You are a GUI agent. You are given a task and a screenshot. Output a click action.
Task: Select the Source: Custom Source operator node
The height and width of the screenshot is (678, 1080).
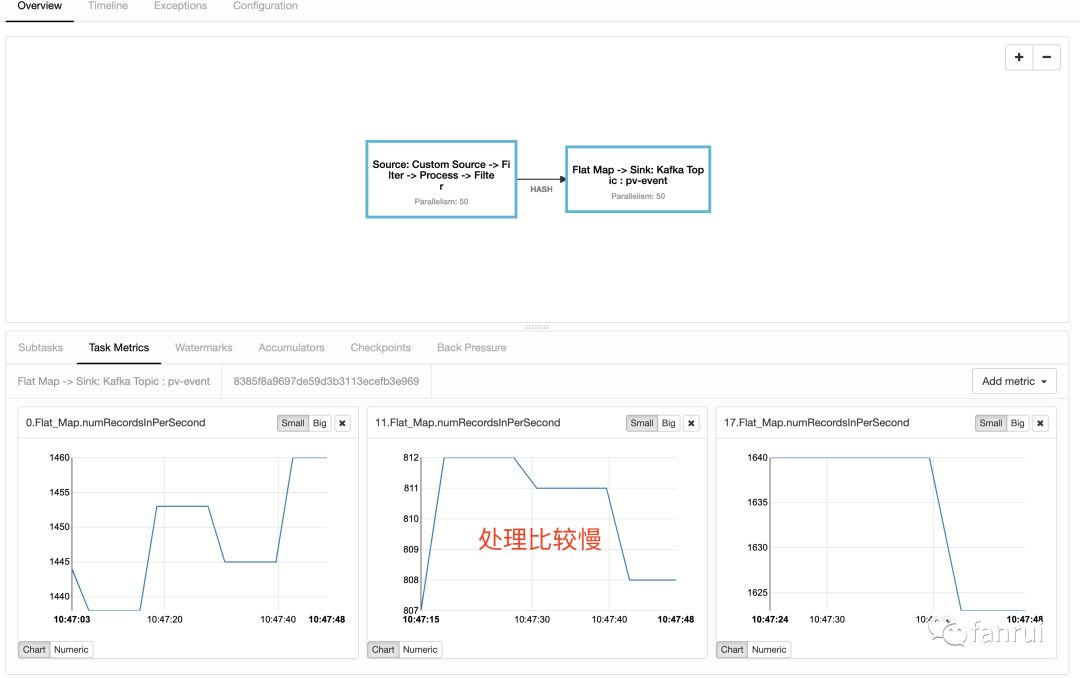pyautogui.click(x=442, y=179)
